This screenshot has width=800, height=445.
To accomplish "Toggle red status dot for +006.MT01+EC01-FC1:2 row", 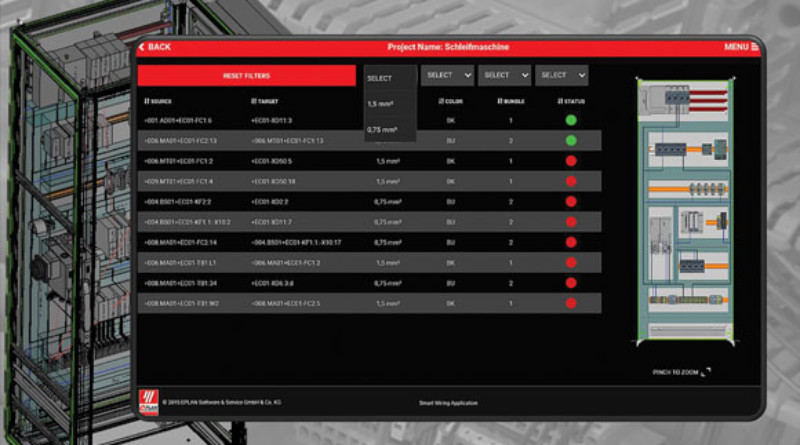I will coord(571,160).
